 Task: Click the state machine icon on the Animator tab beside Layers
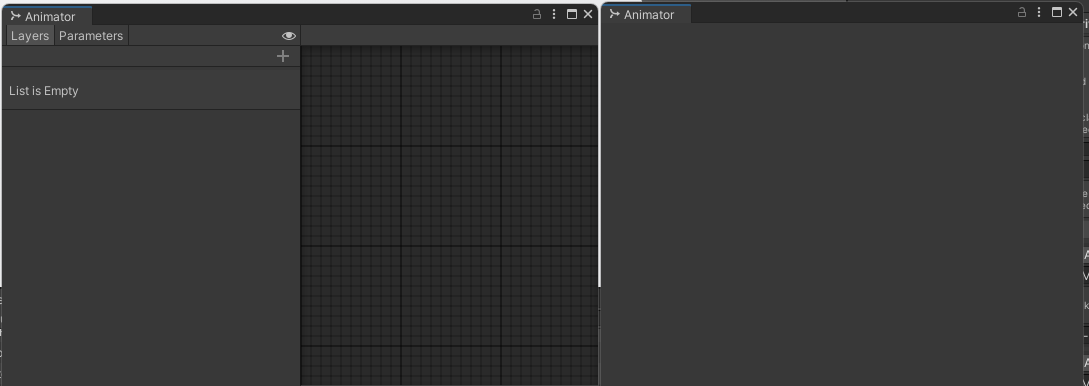click(16, 16)
